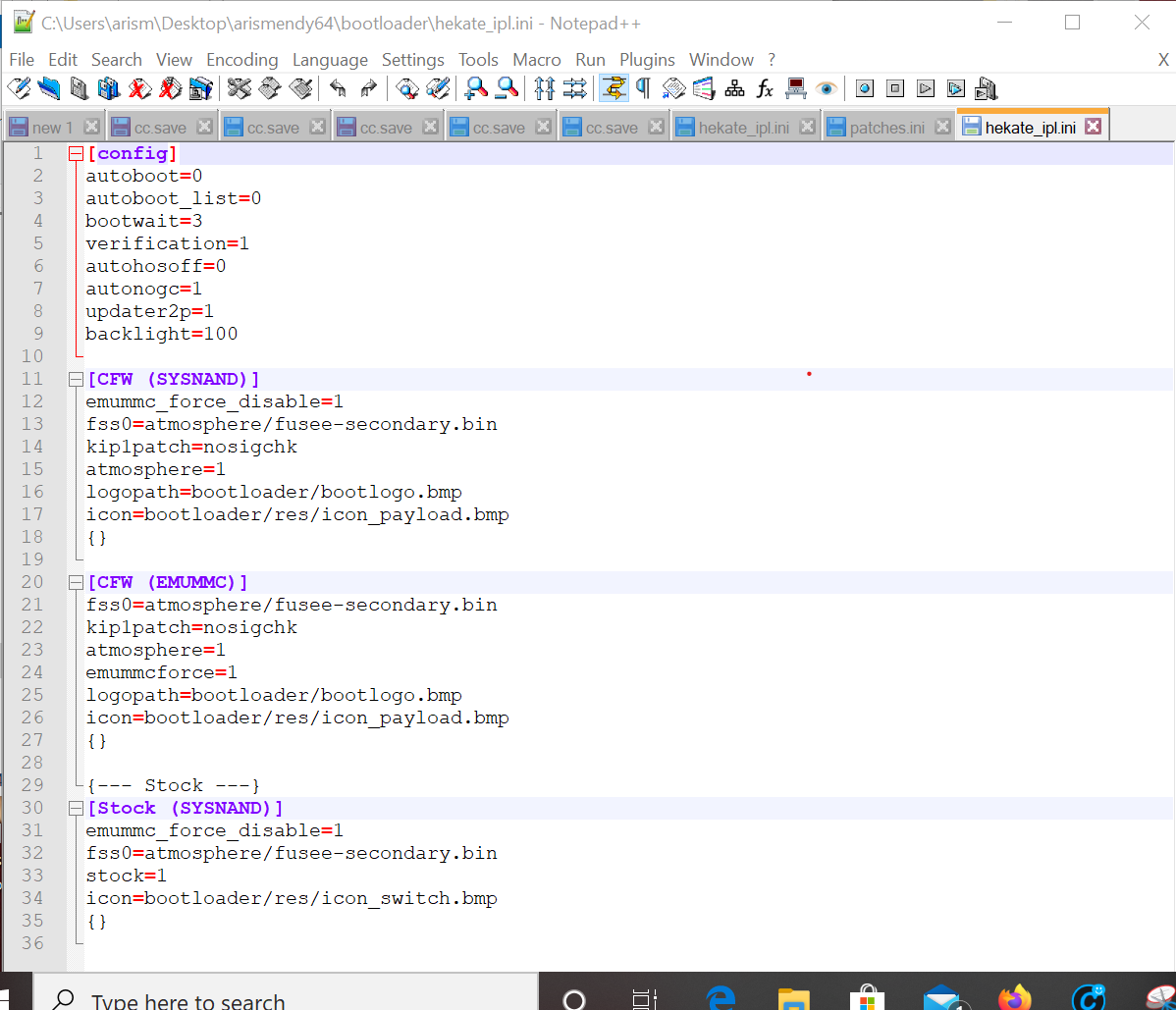Click the line 'icon=bootloader/res/icon_switch.bmp'

tap(291, 898)
